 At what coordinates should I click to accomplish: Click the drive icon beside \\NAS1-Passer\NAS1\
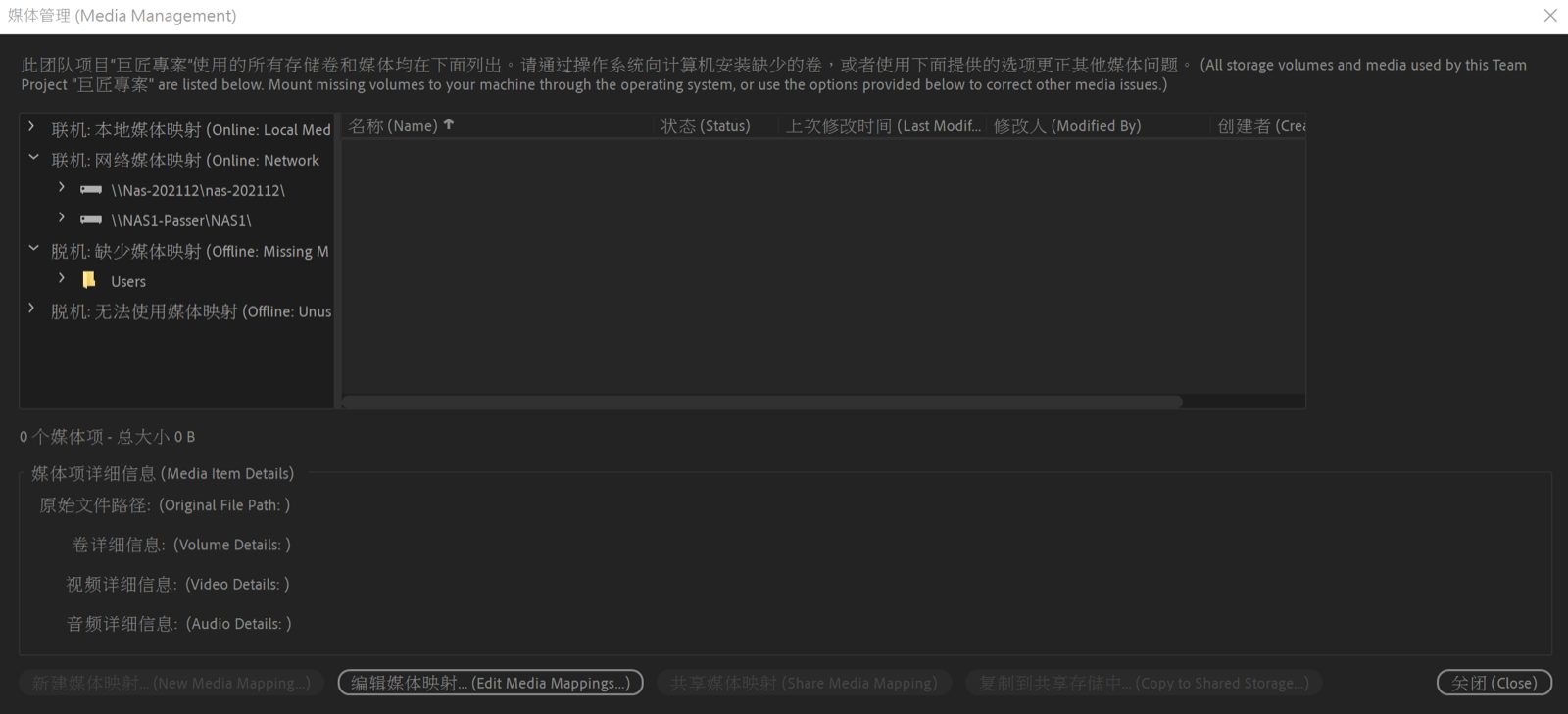[x=91, y=220]
